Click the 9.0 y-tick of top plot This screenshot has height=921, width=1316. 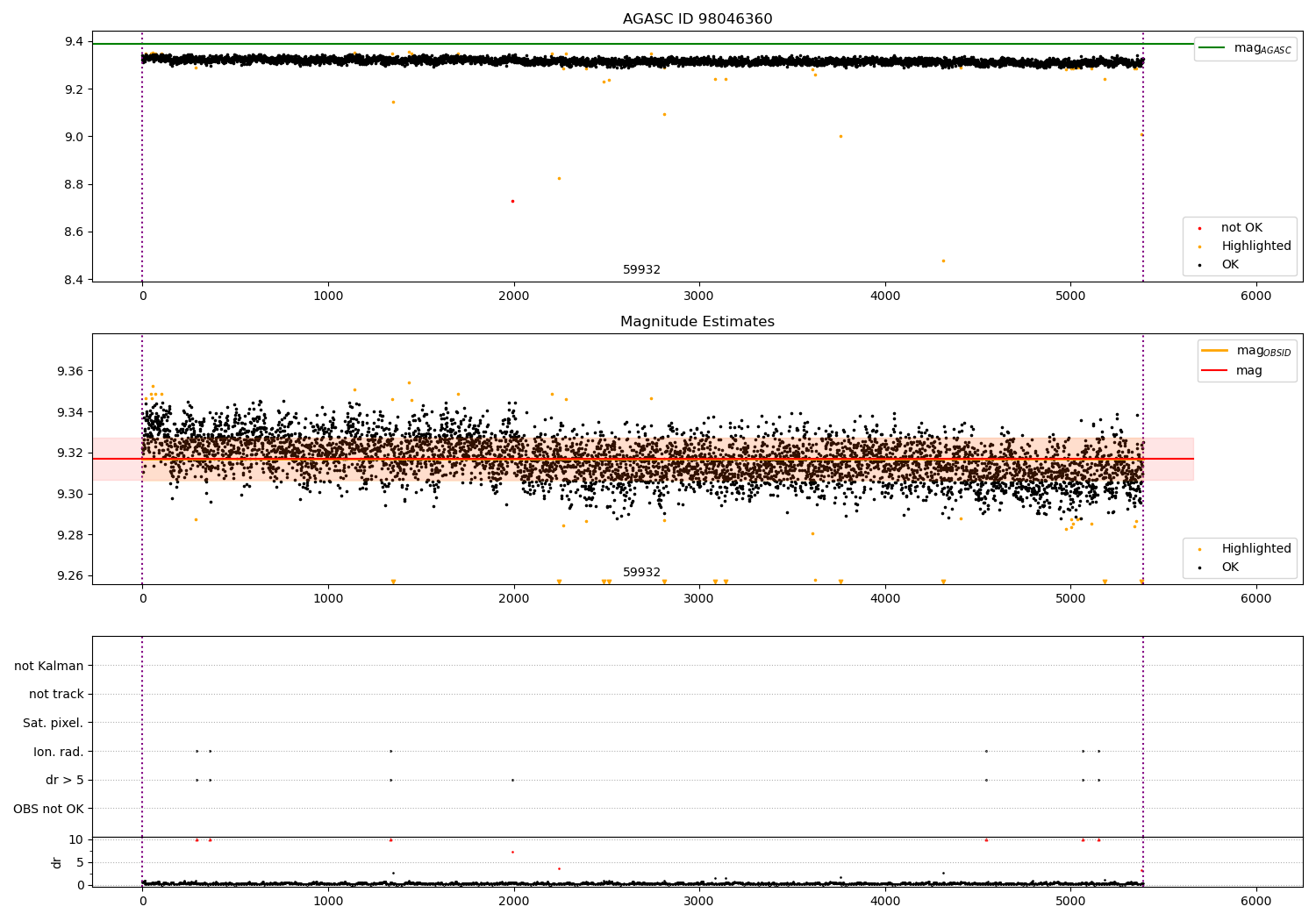tap(74, 137)
